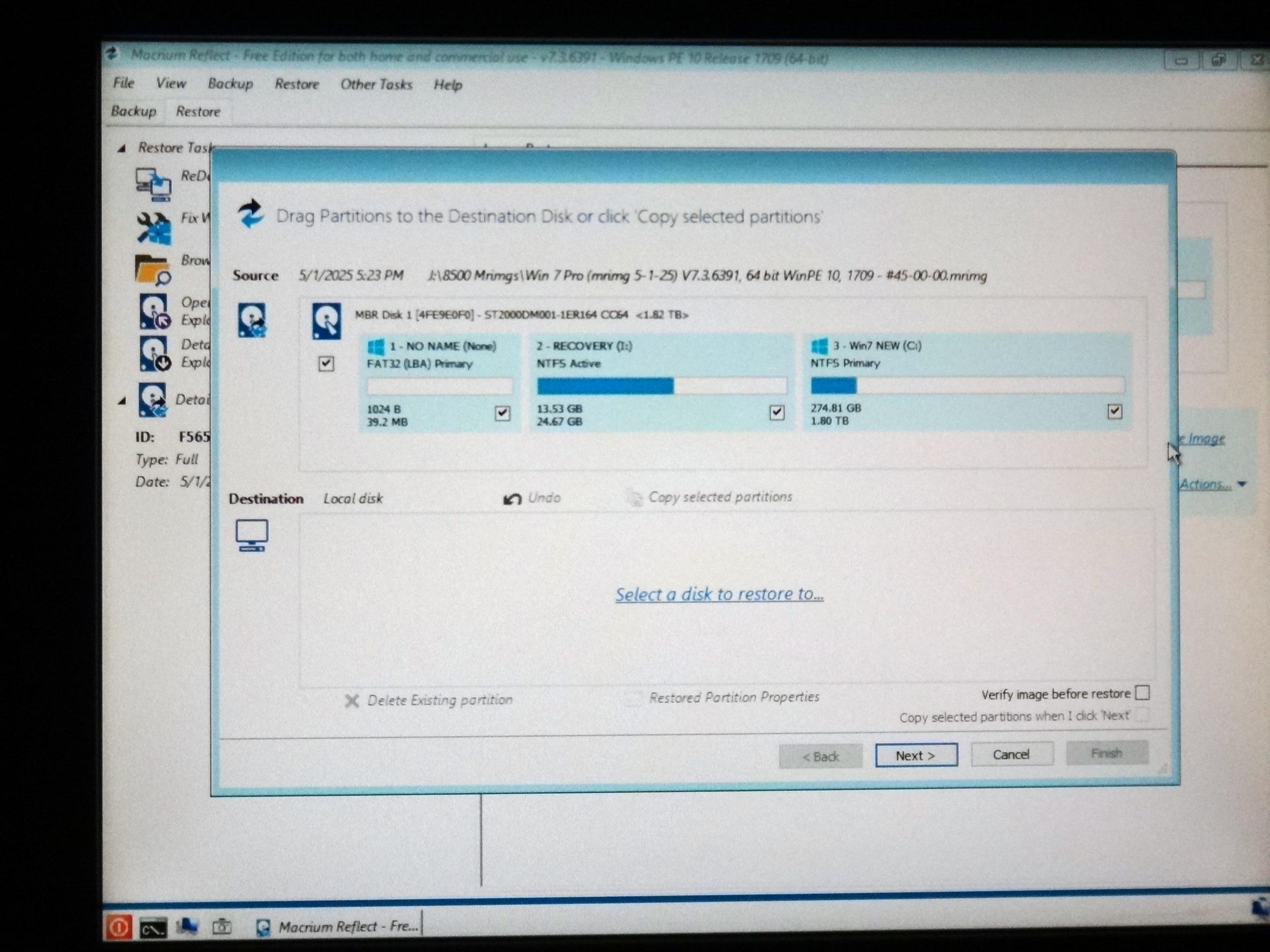The height and width of the screenshot is (952, 1270).
Task: Click the Detach image from Explorer icon
Action: [x=154, y=354]
